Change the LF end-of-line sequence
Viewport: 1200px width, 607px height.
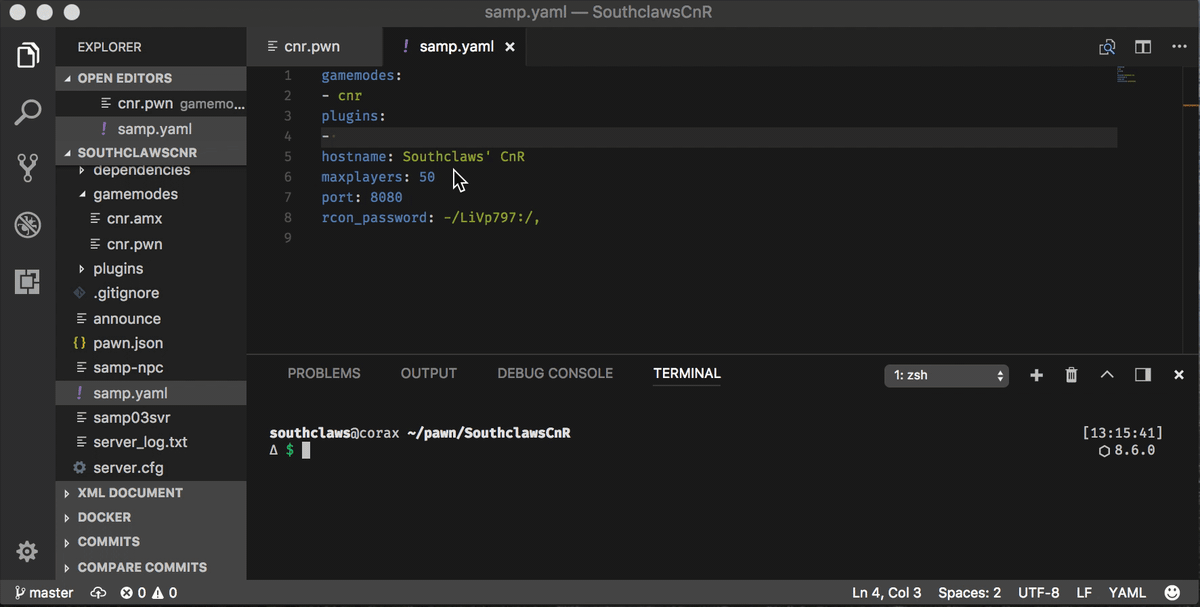point(1084,593)
